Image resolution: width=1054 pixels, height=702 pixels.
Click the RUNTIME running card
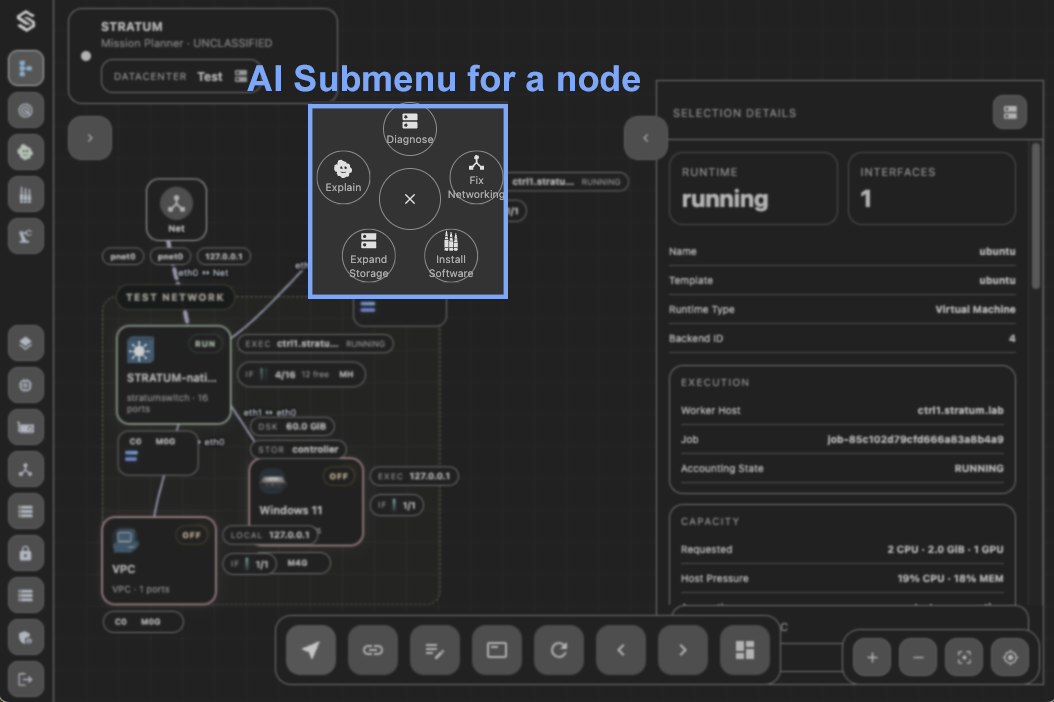click(754, 188)
